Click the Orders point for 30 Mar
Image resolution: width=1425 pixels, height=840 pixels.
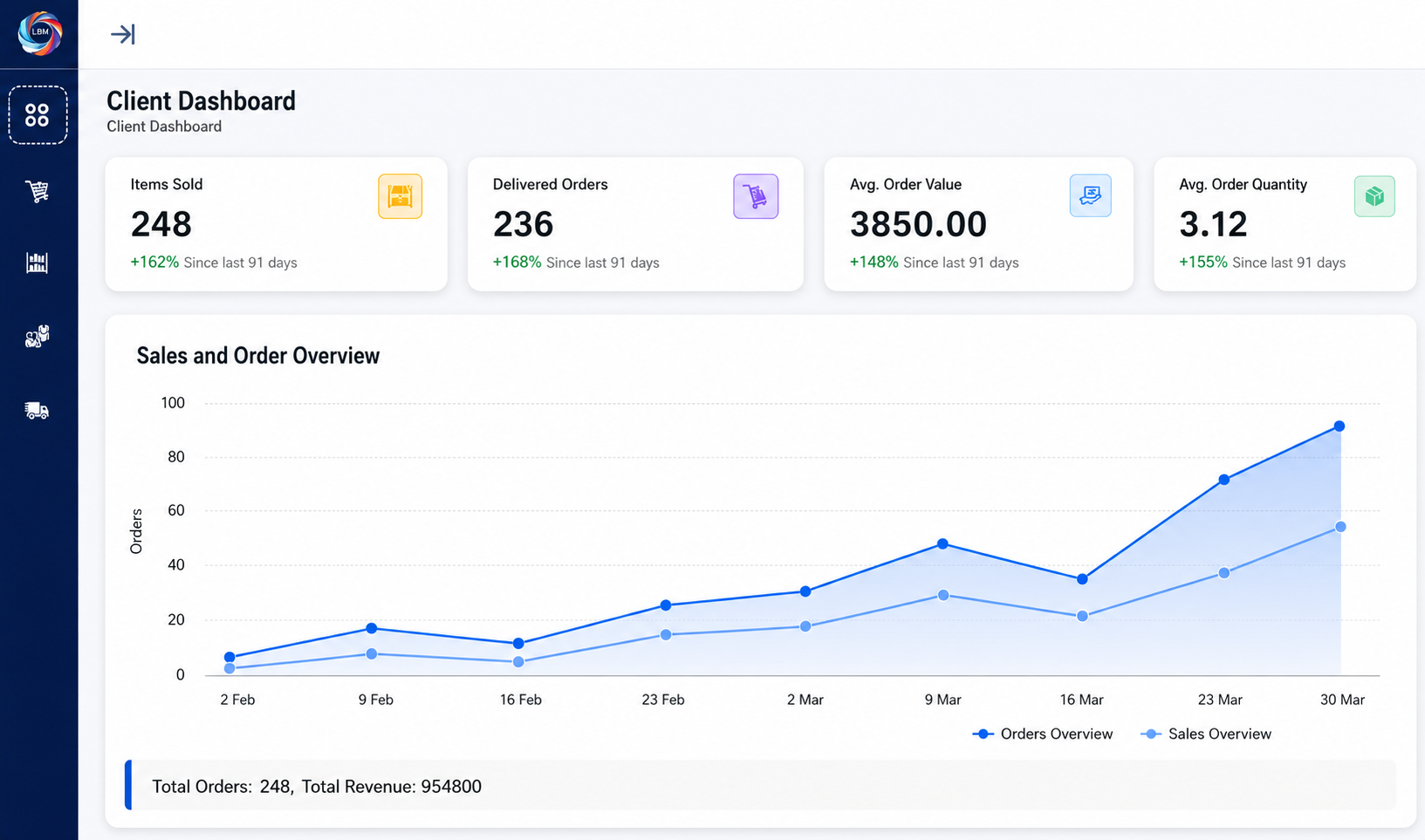click(x=1339, y=427)
